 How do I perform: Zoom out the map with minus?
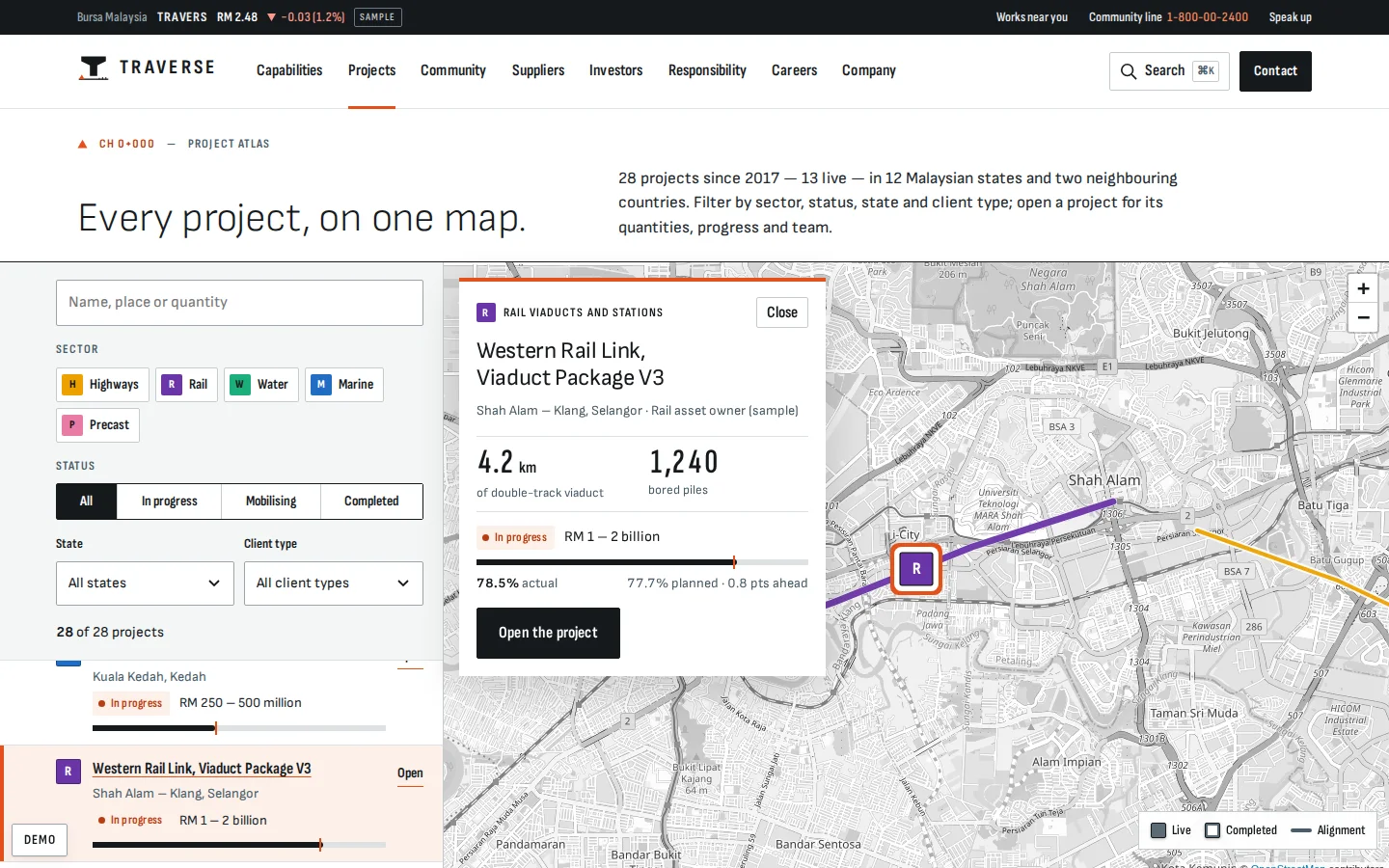coord(1363,317)
